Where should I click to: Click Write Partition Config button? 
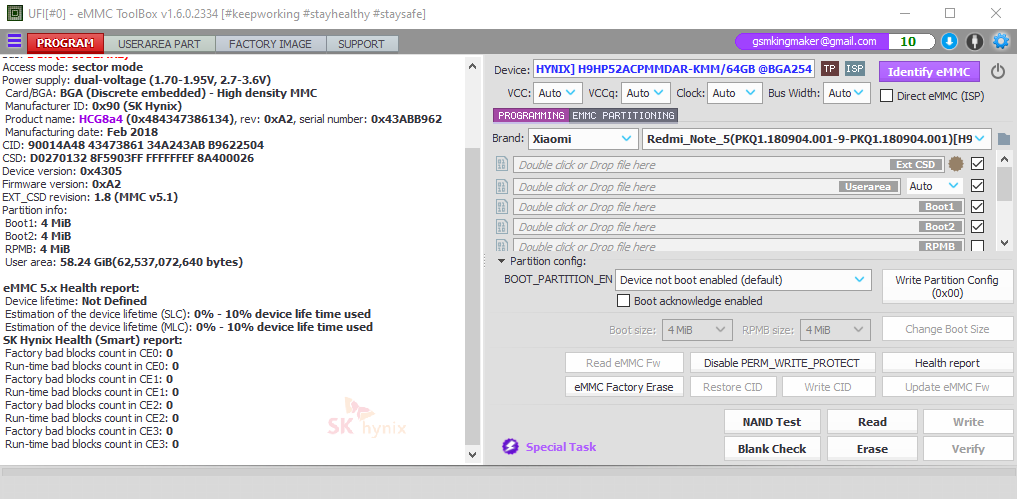(947, 286)
